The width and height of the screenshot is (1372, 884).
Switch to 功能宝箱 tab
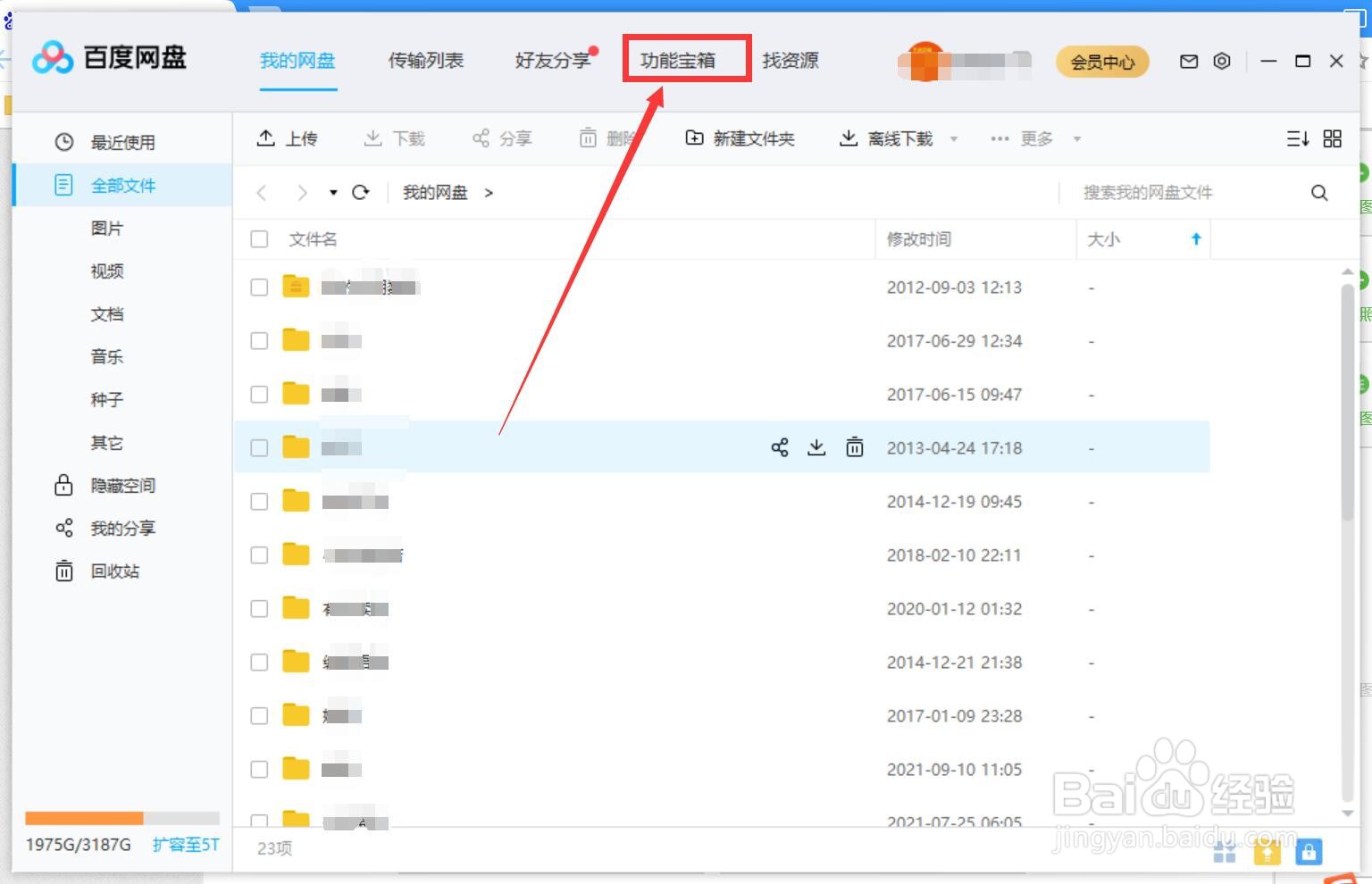(x=677, y=61)
